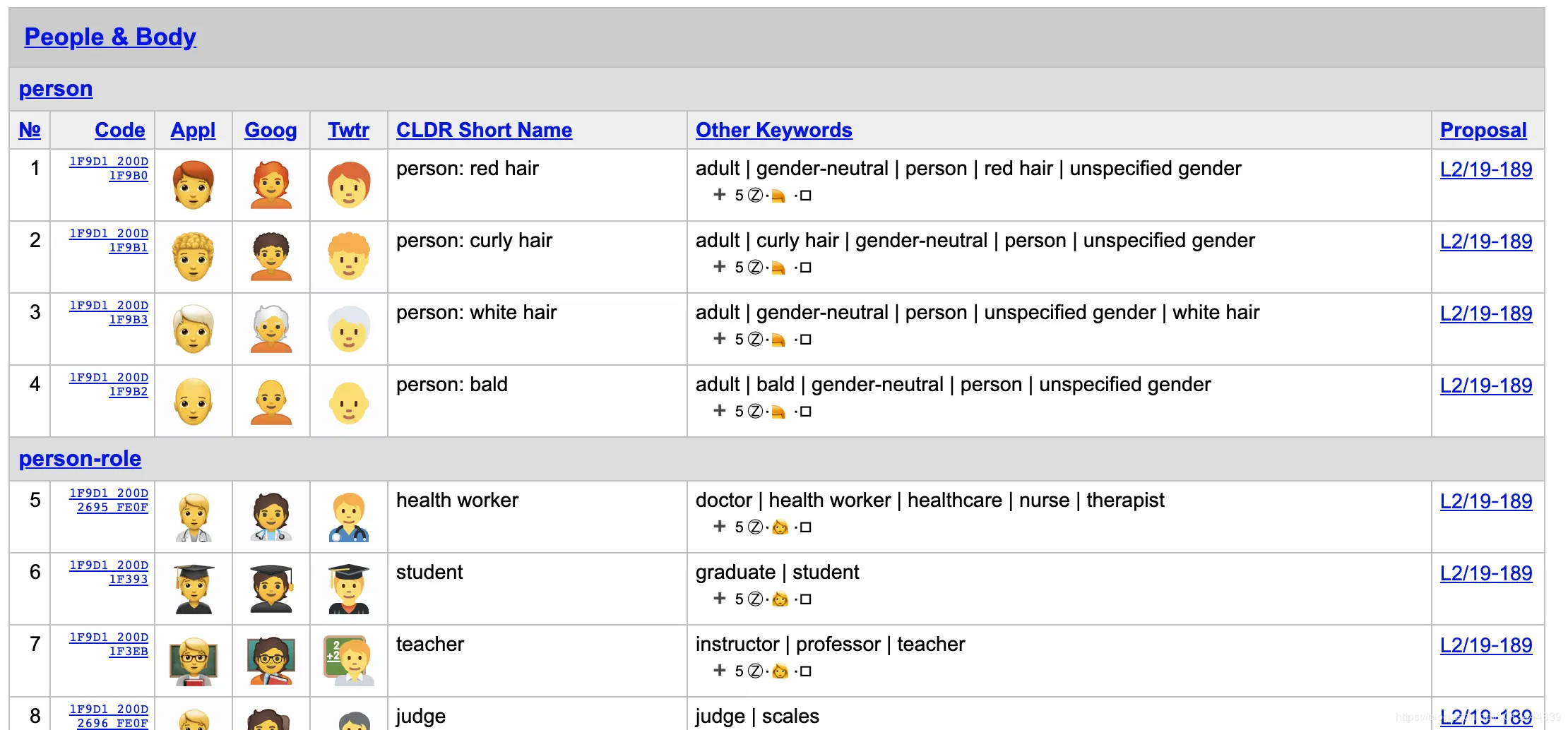
Task: Click the CLDR Short Name header link
Action: (x=485, y=130)
